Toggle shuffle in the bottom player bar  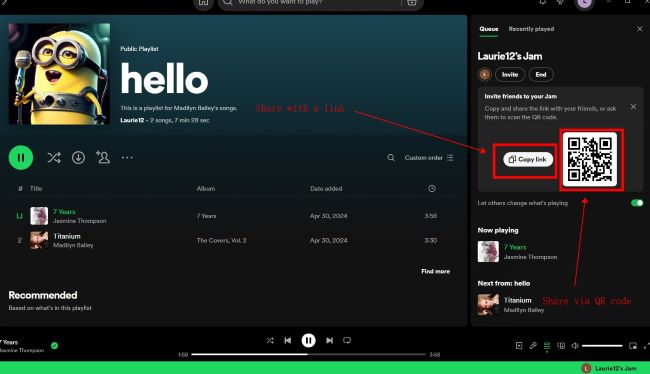(270, 340)
